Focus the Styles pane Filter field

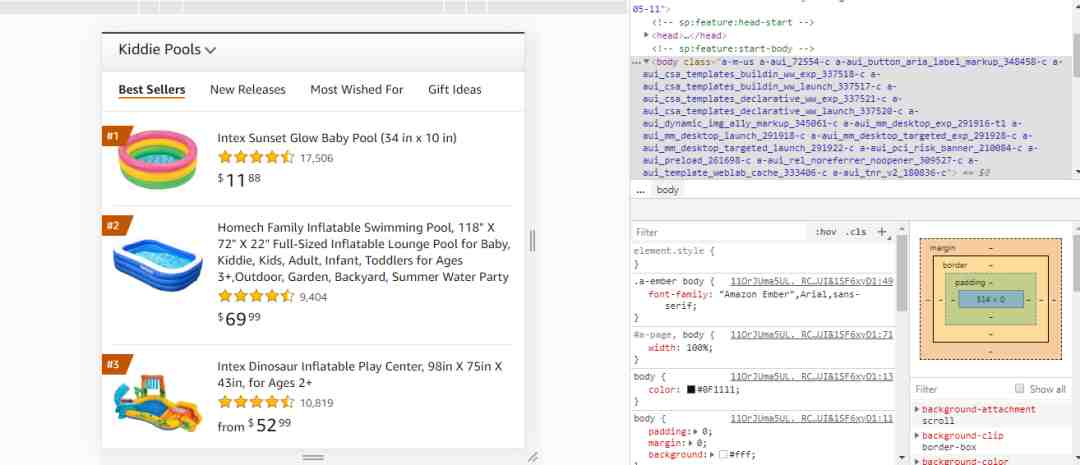[x=720, y=232]
